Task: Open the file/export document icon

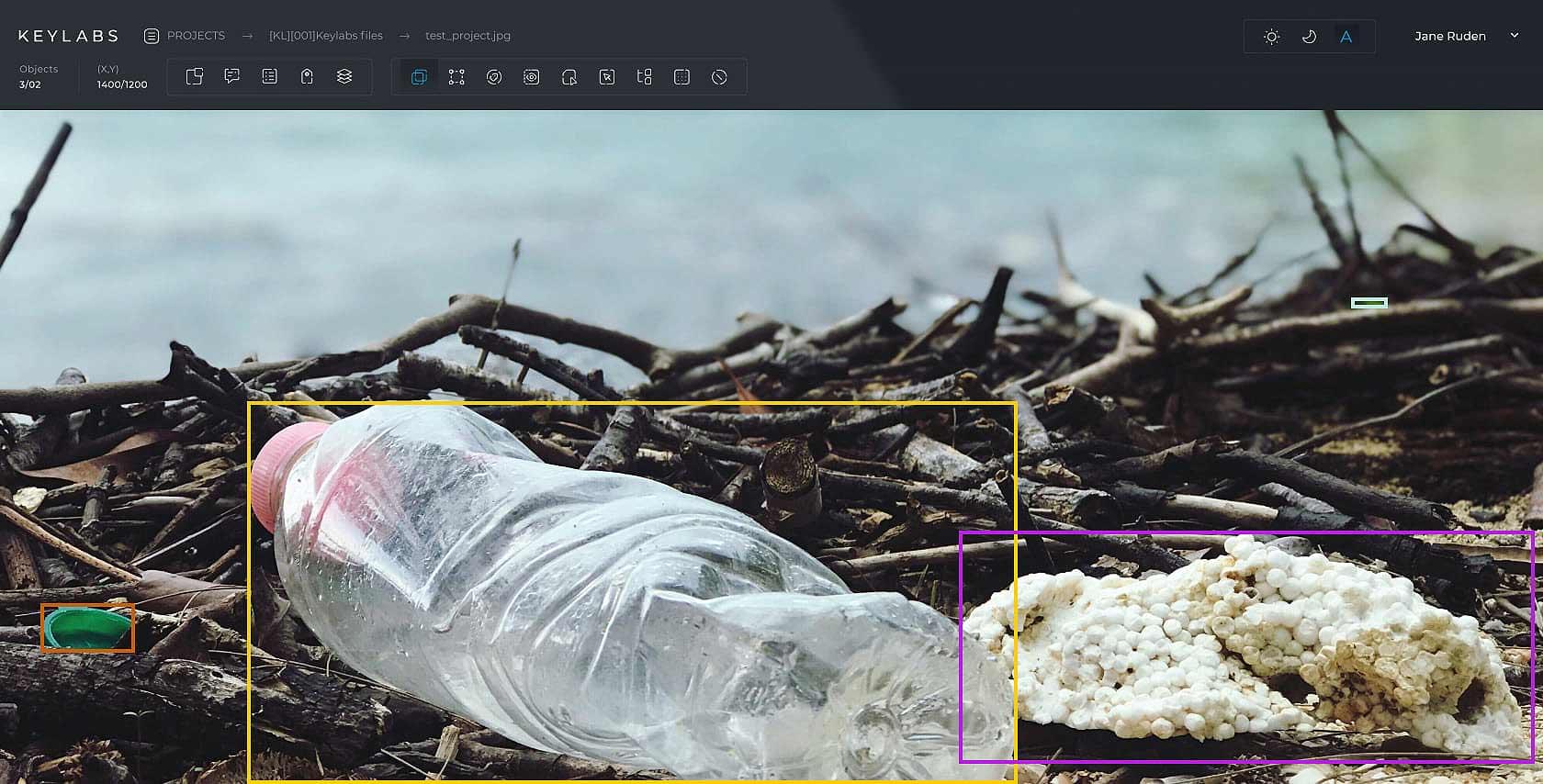Action: pos(194,76)
